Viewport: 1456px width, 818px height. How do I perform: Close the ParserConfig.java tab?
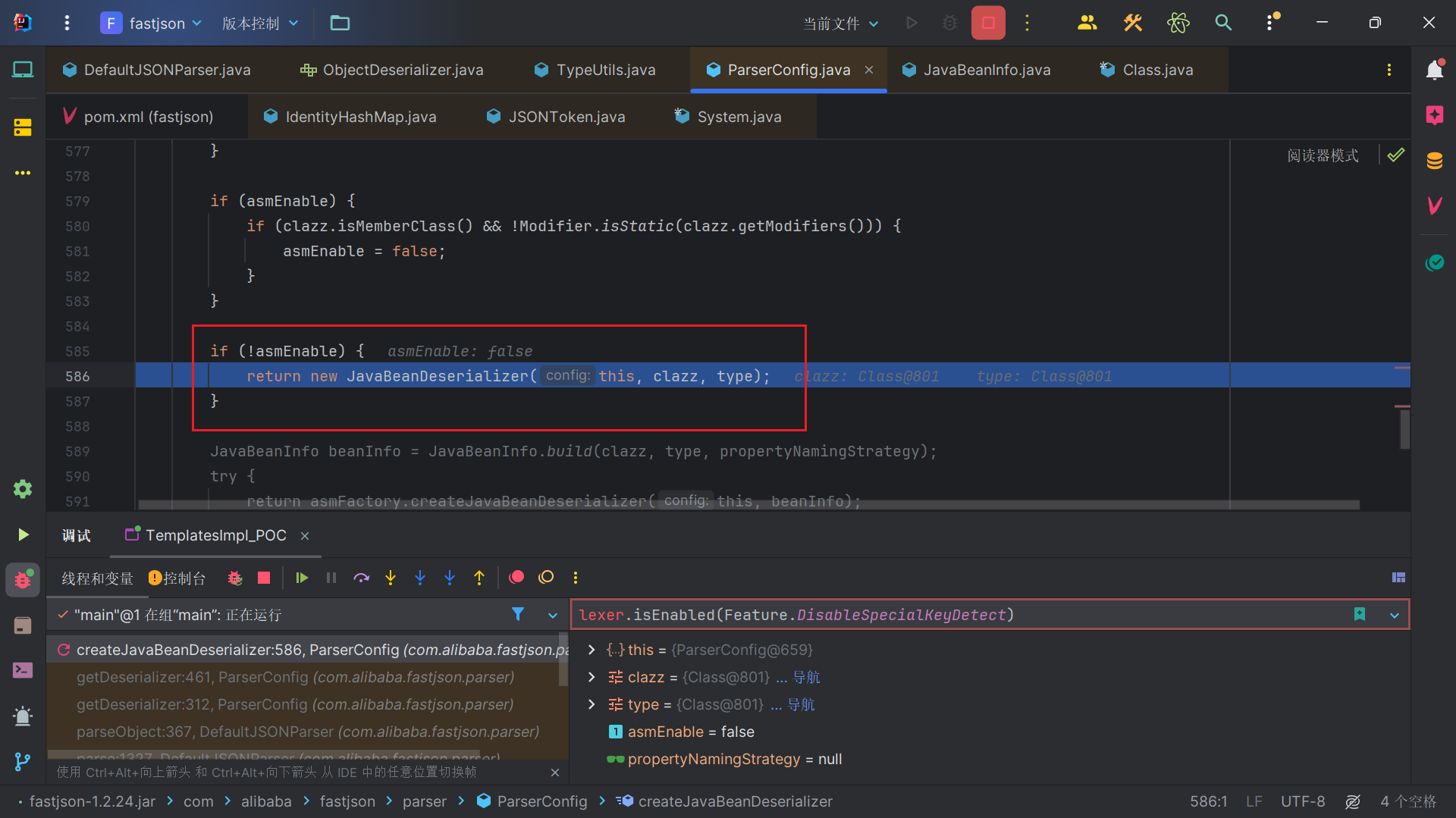pos(869,70)
